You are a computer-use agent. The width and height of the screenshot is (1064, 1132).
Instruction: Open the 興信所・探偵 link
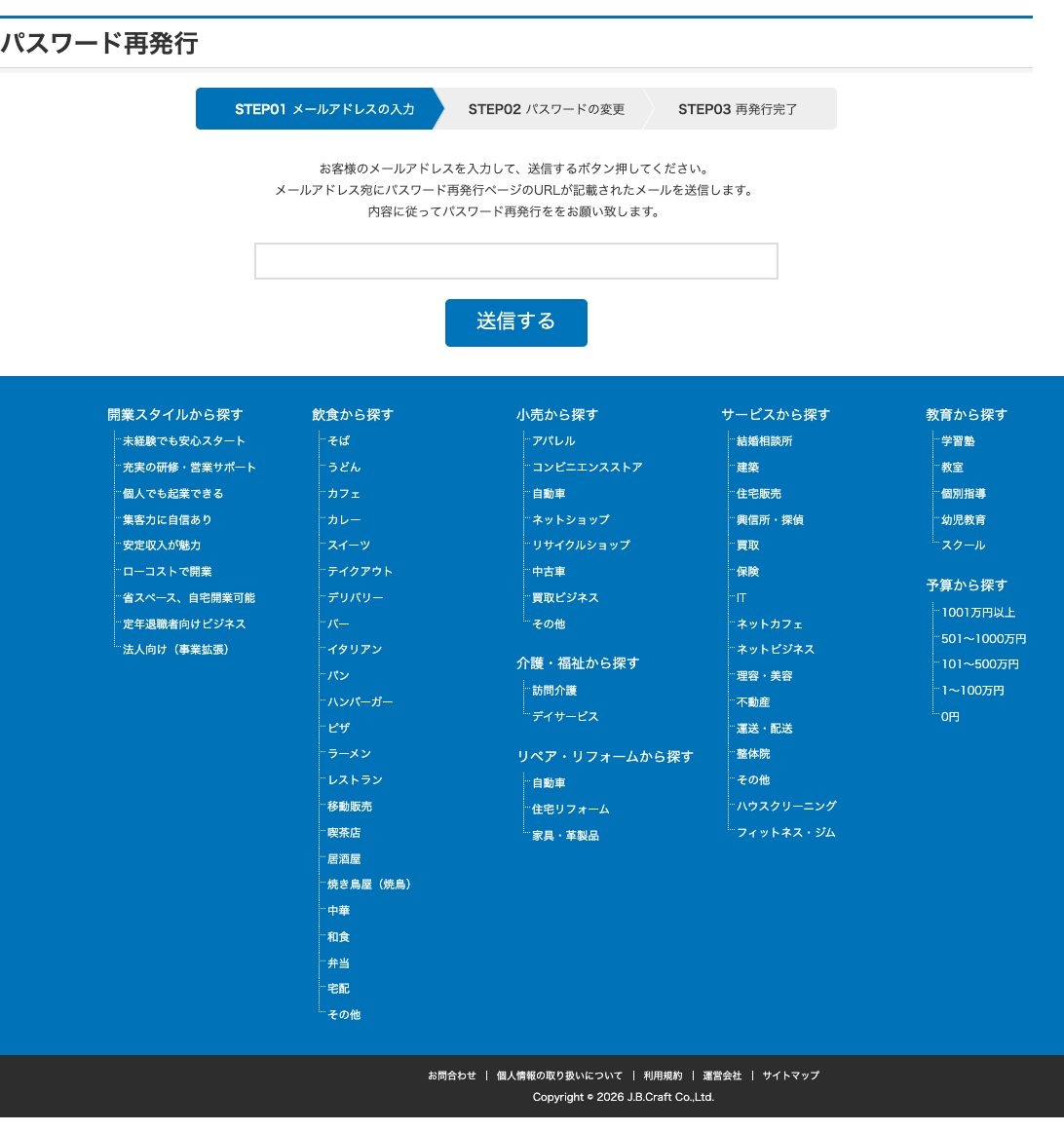pos(770,519)
